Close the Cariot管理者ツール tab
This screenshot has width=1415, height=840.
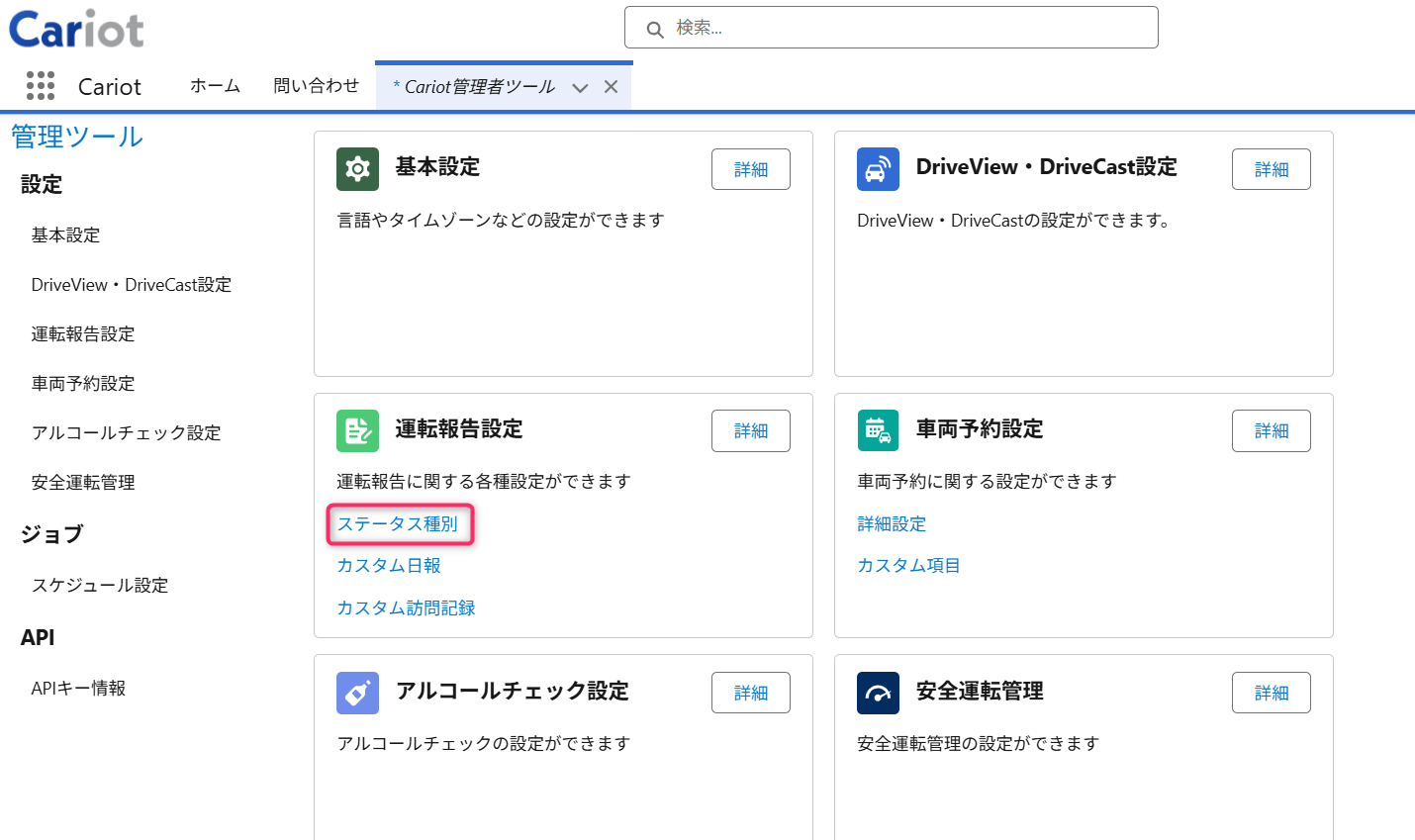coord(612,87)
